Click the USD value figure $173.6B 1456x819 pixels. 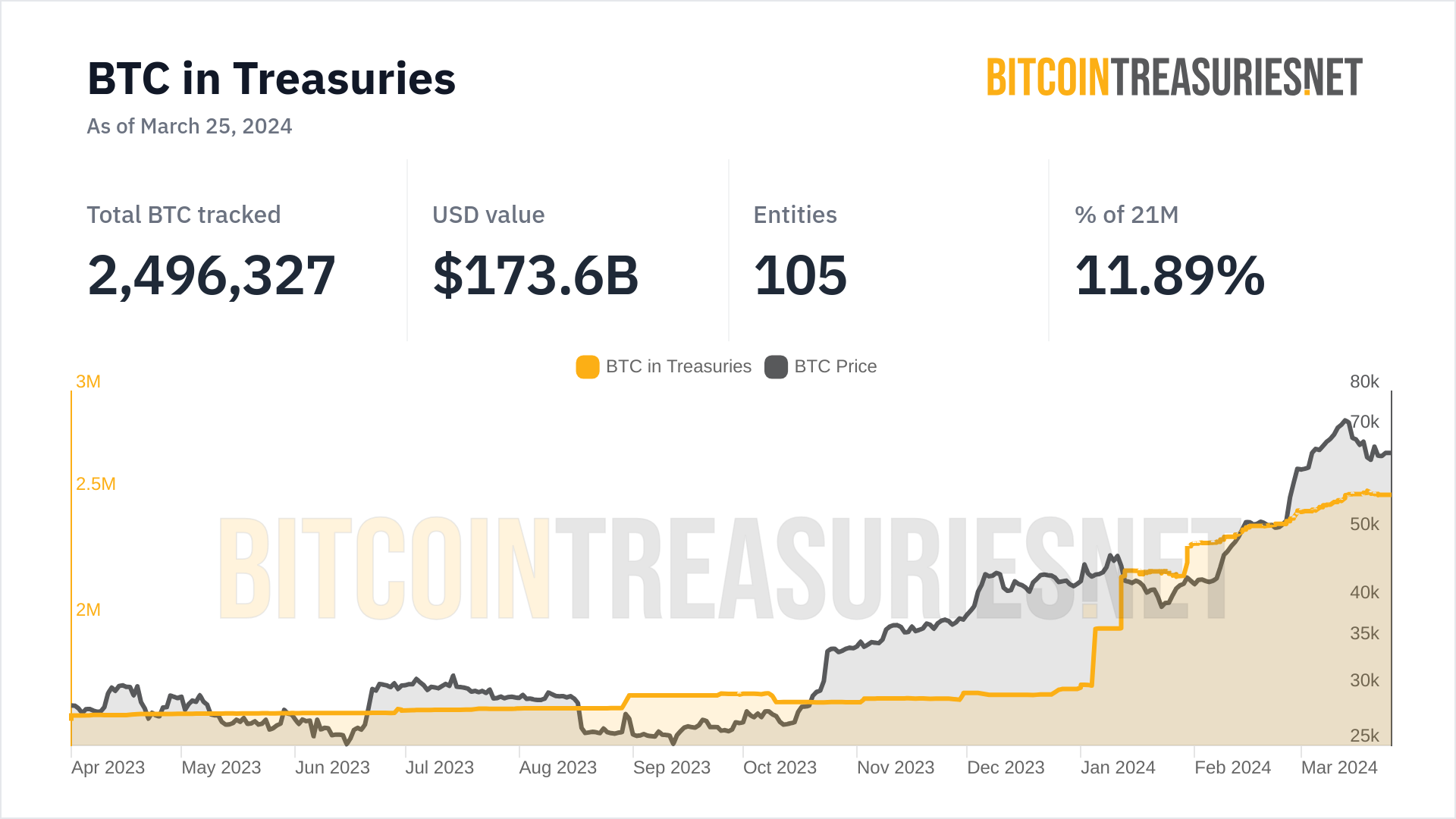coord(535,275)
